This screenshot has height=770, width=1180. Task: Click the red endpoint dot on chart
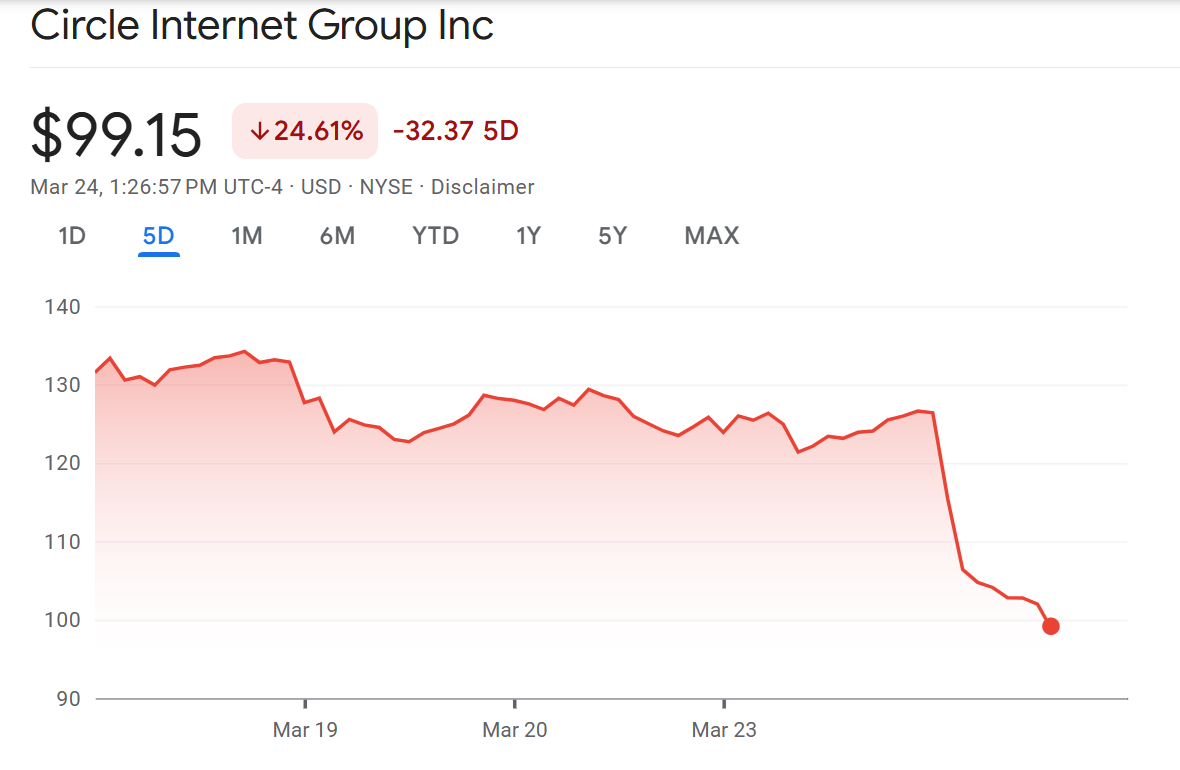click(1051, 626)
